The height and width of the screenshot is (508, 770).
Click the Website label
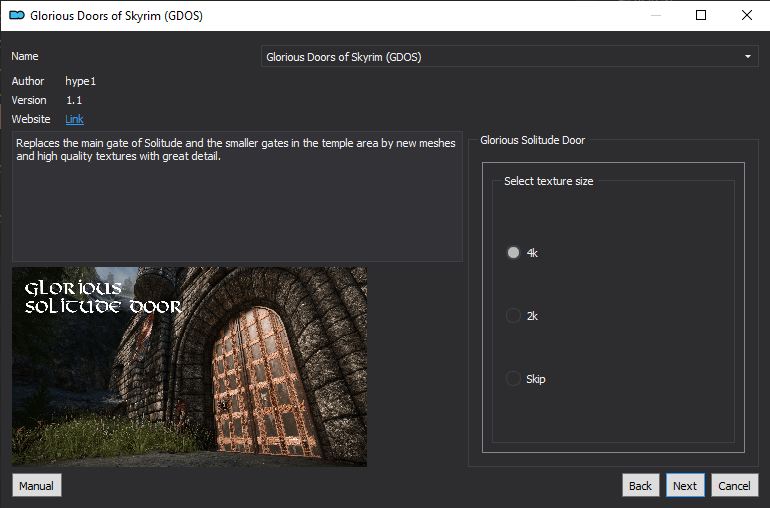tap(31, 119)
